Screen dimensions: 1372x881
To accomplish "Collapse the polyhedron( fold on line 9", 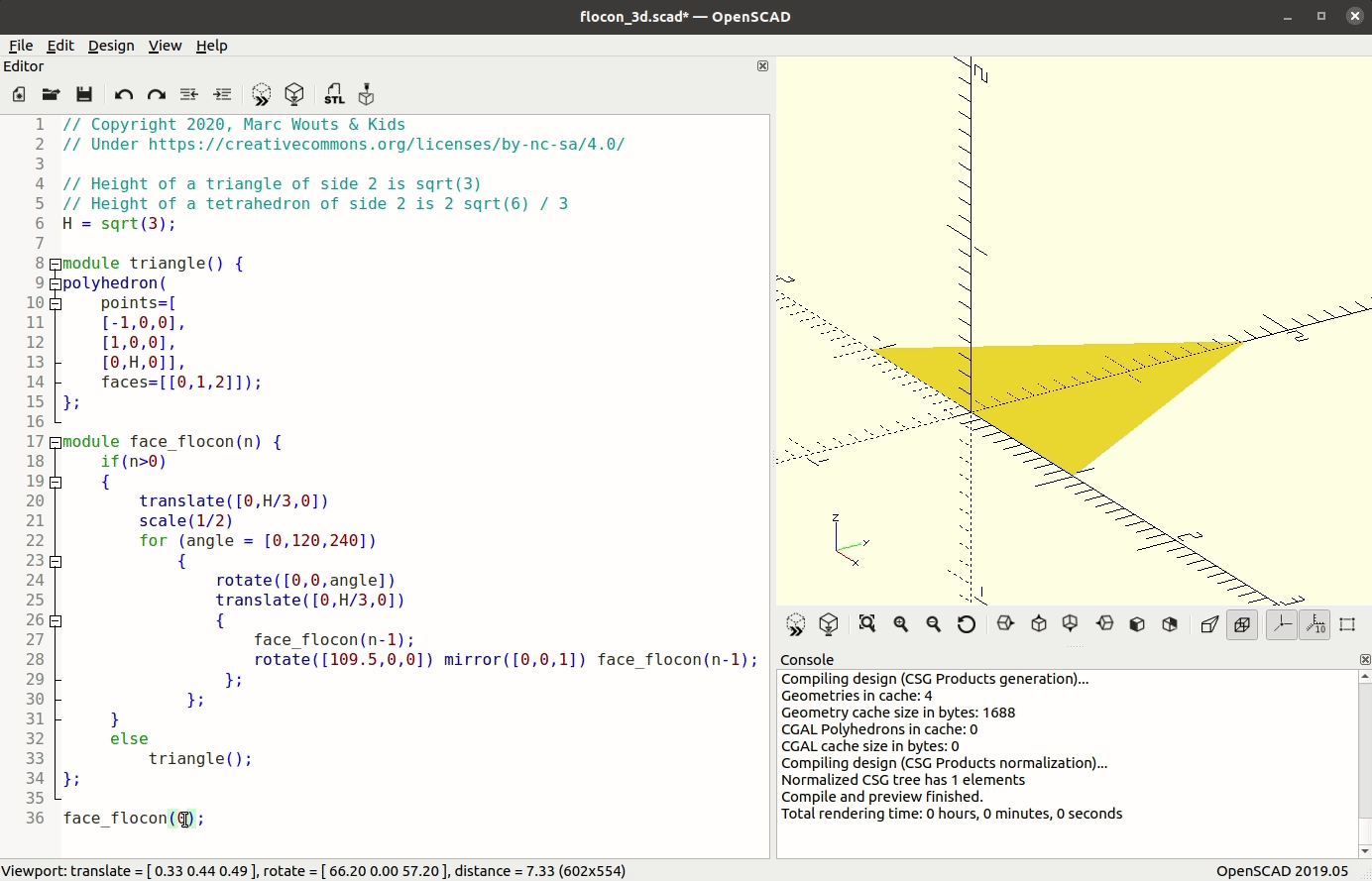I will pos(56,284).
